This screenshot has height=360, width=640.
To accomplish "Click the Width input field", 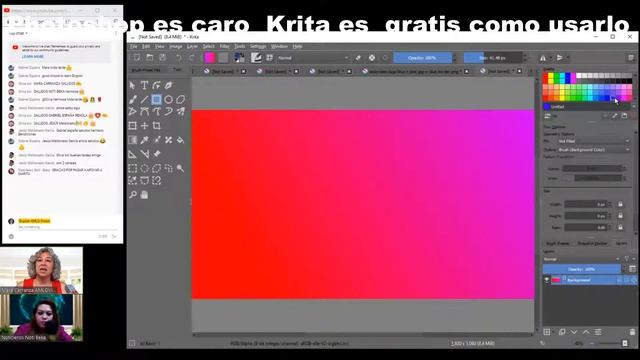I will [x=586, y=204].
